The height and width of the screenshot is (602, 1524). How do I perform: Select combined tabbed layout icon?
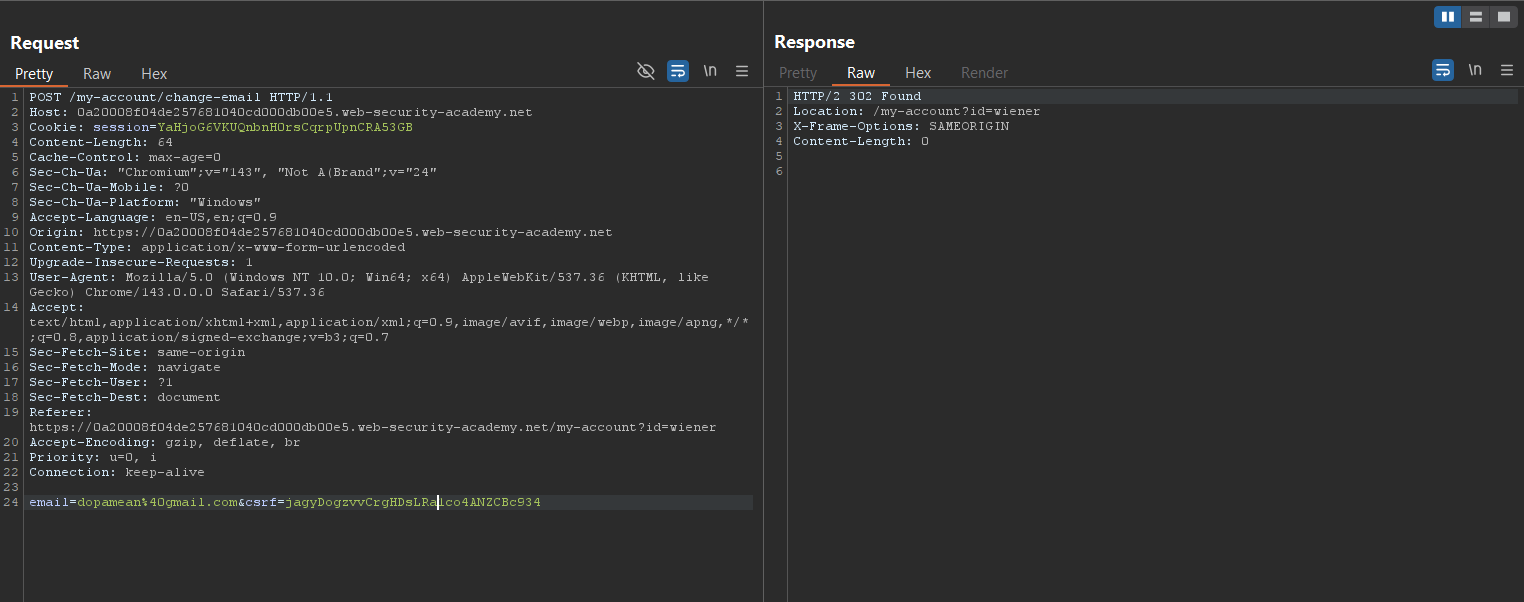point(1503,17)
